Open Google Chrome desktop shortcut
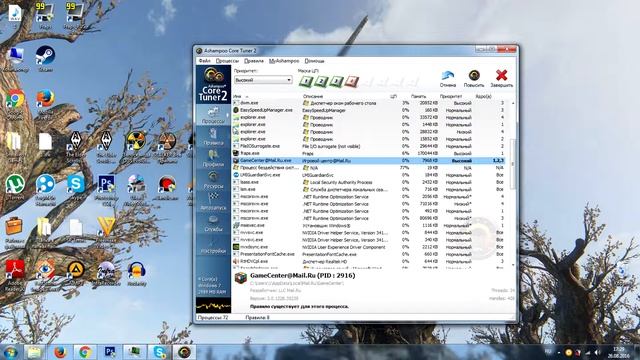The width and height of the screenshot is (640, 360). click(15, 104)
